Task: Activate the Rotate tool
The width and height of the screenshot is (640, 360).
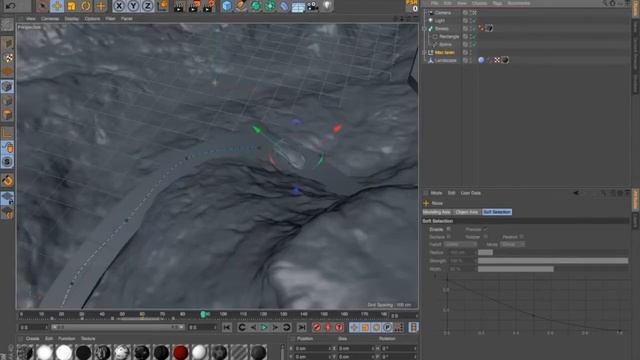Action: 86,6
